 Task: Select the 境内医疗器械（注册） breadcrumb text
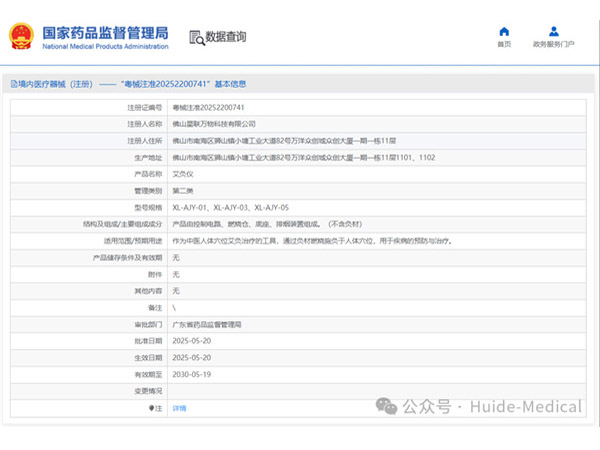(49, 84)
